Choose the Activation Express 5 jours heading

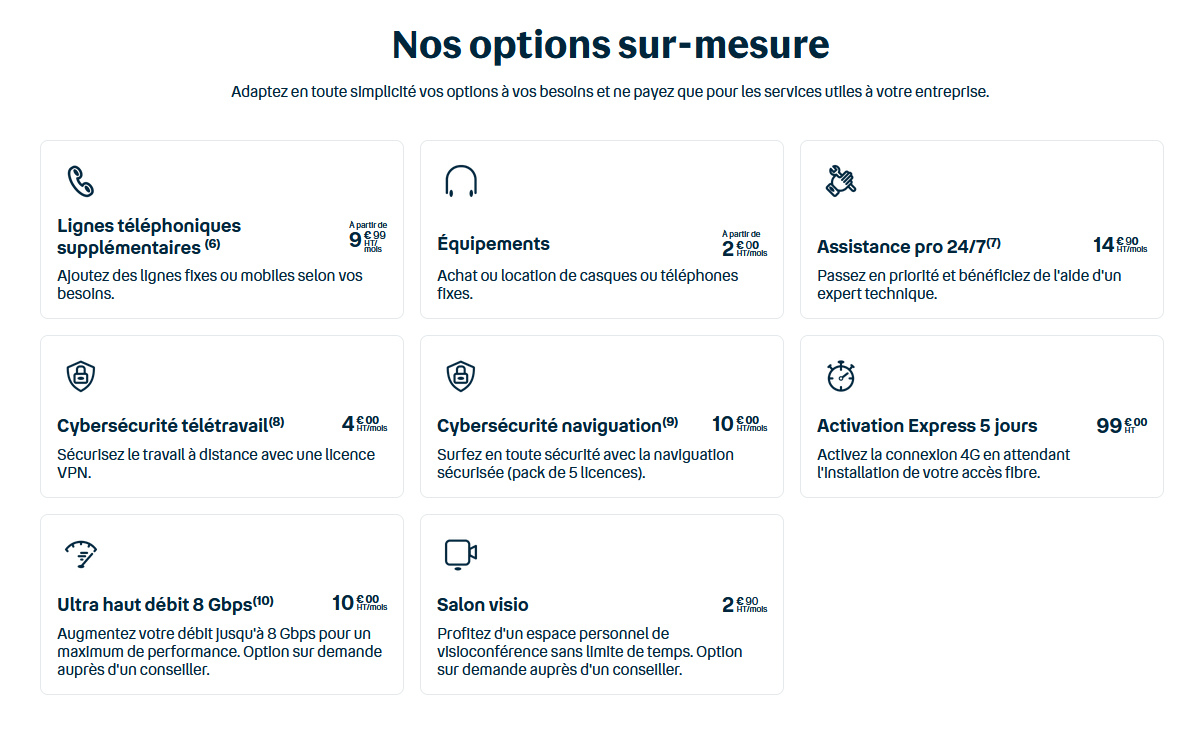click(927, 426)
